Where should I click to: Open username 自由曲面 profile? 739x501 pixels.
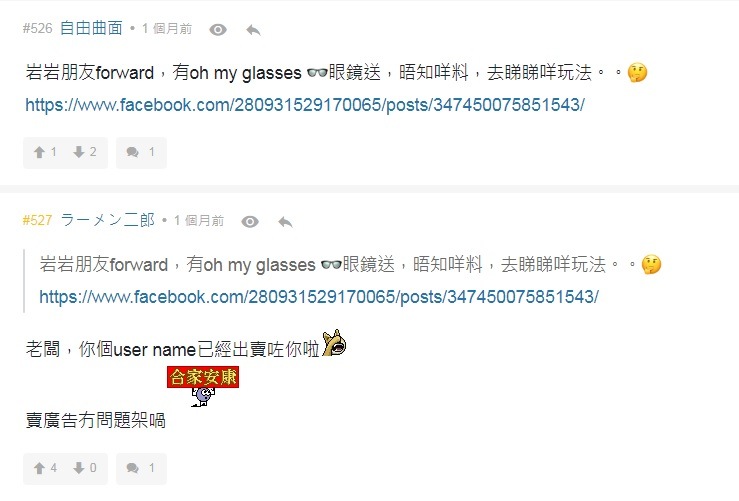91,28
